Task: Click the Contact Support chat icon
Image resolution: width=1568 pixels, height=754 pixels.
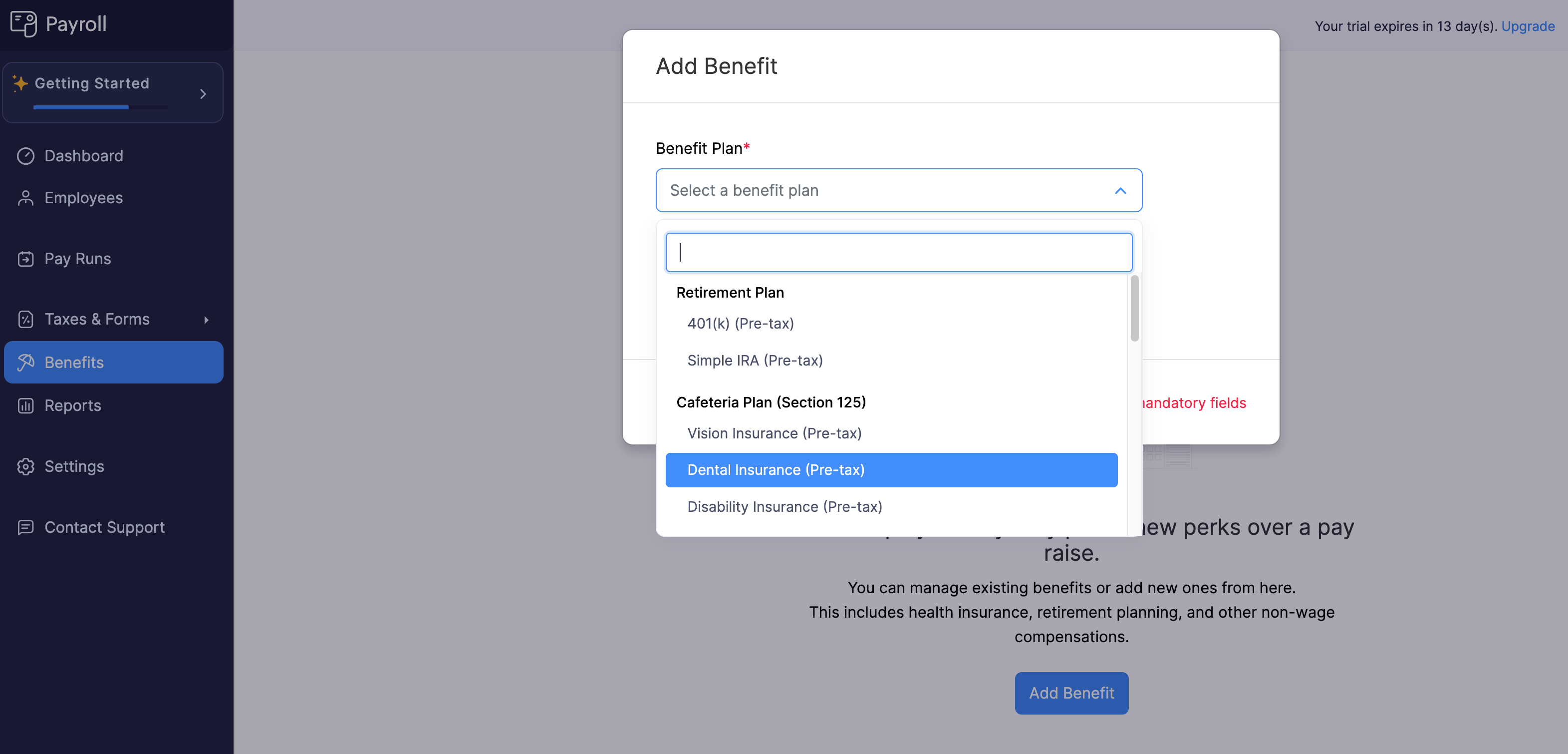Action: (25, 527)
